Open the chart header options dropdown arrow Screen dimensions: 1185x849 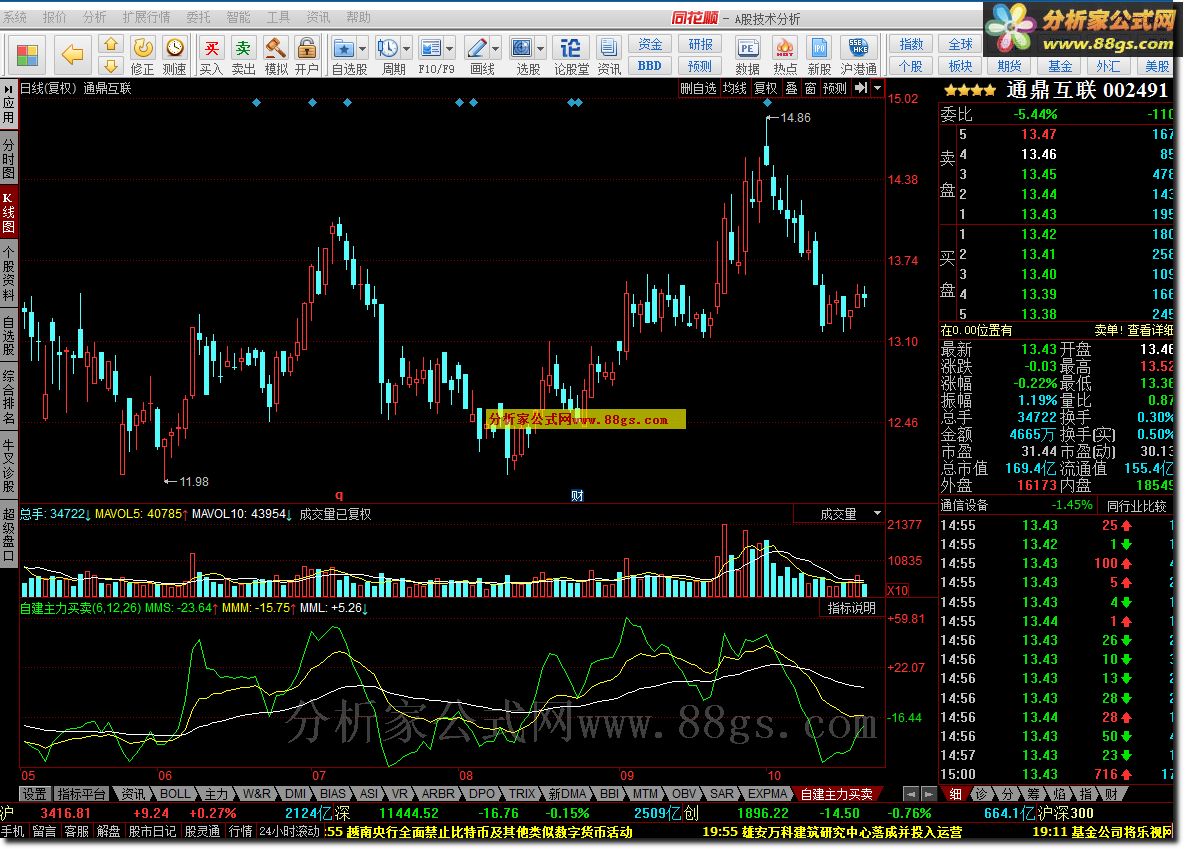coord(877,88)
